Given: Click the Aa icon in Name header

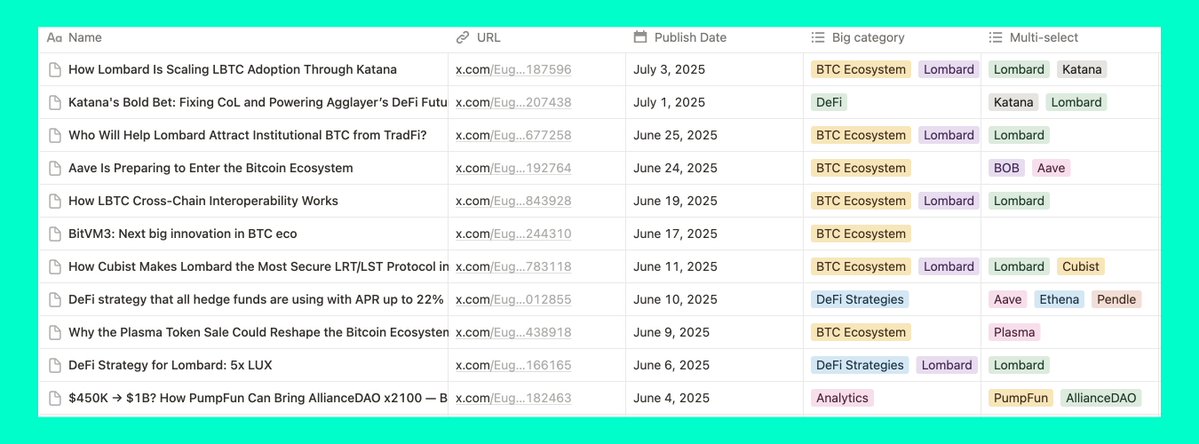Looking at the screenshot, I should (55, 38).
